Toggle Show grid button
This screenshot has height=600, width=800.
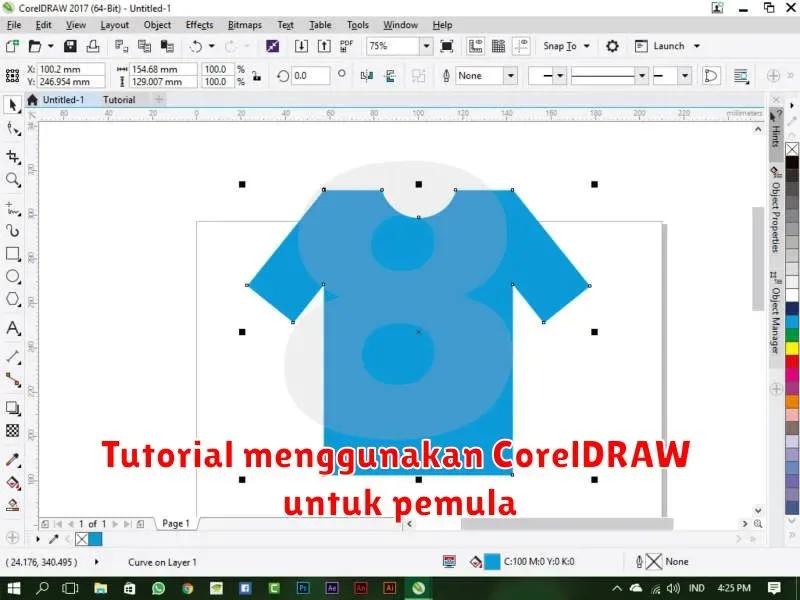(498, 46)
